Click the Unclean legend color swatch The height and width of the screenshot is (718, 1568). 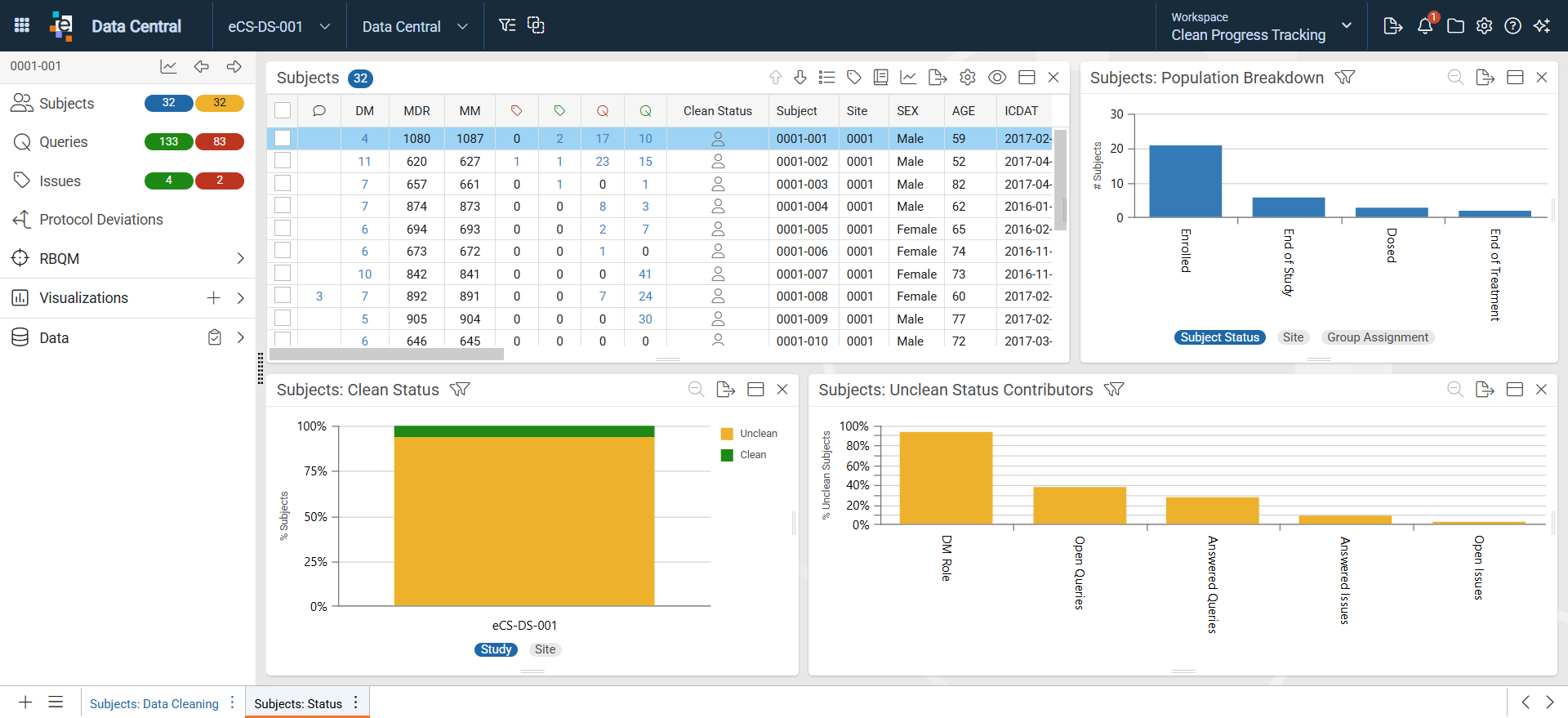pos(727,434)
